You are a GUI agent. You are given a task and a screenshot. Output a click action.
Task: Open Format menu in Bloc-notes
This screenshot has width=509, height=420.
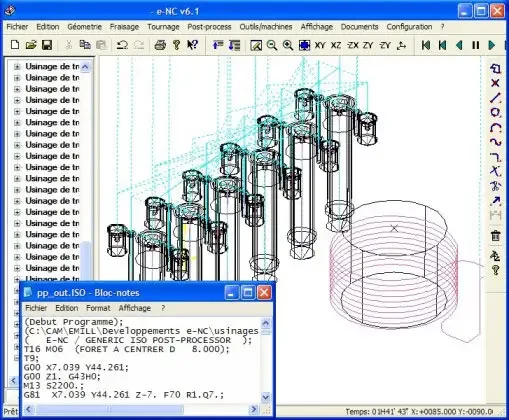click(98, 308)
